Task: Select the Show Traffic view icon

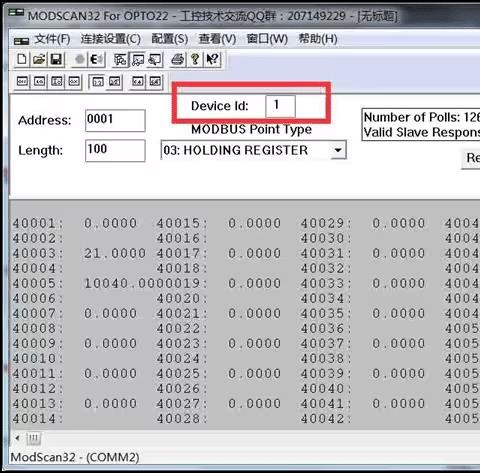Action: pyautogui.click(x=155, y=60)
